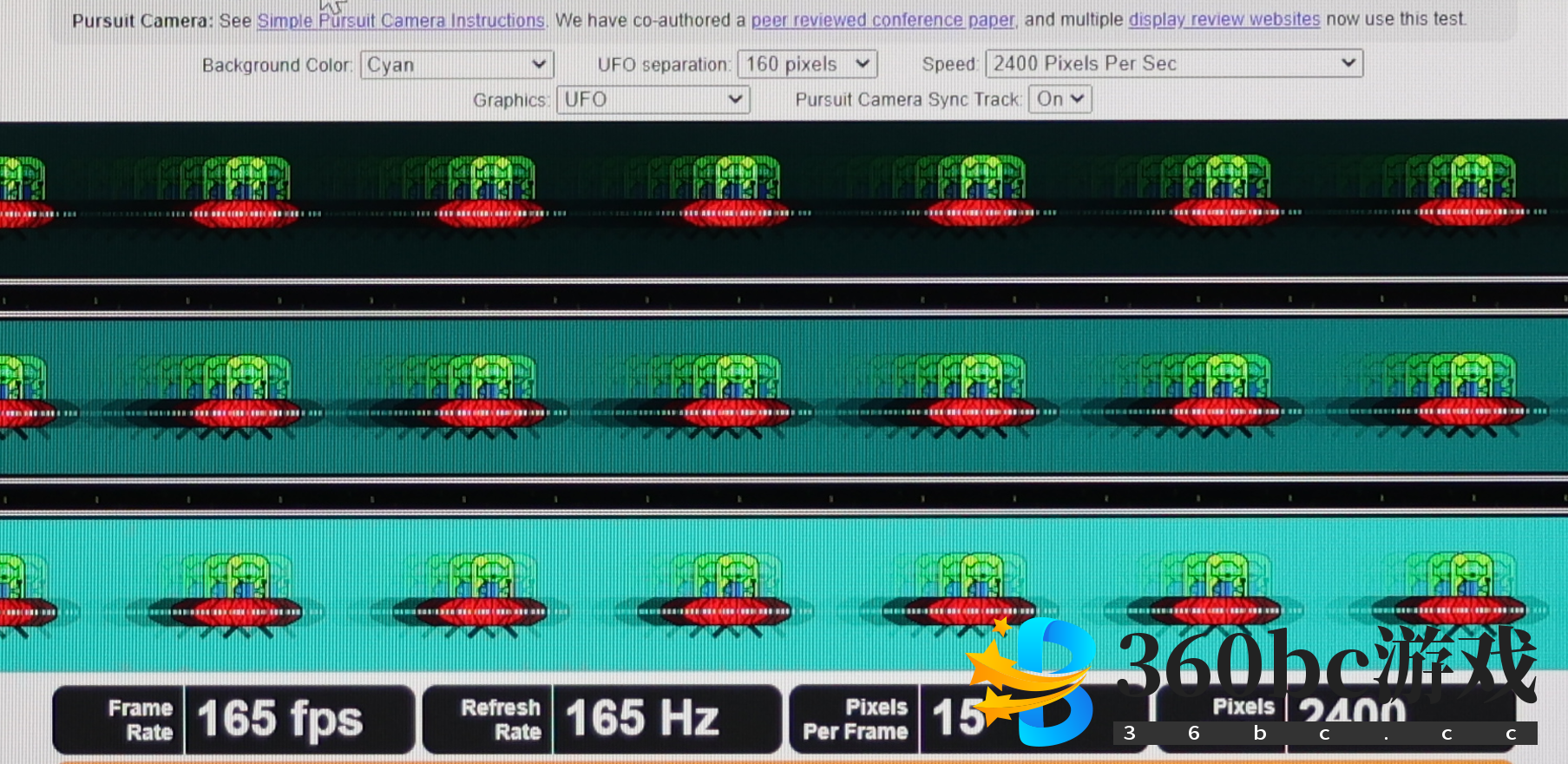1568x764 pixels.
Task: Click the leftmost full UFO in the bright cyan bottom lane
Action: click(246, 593)
